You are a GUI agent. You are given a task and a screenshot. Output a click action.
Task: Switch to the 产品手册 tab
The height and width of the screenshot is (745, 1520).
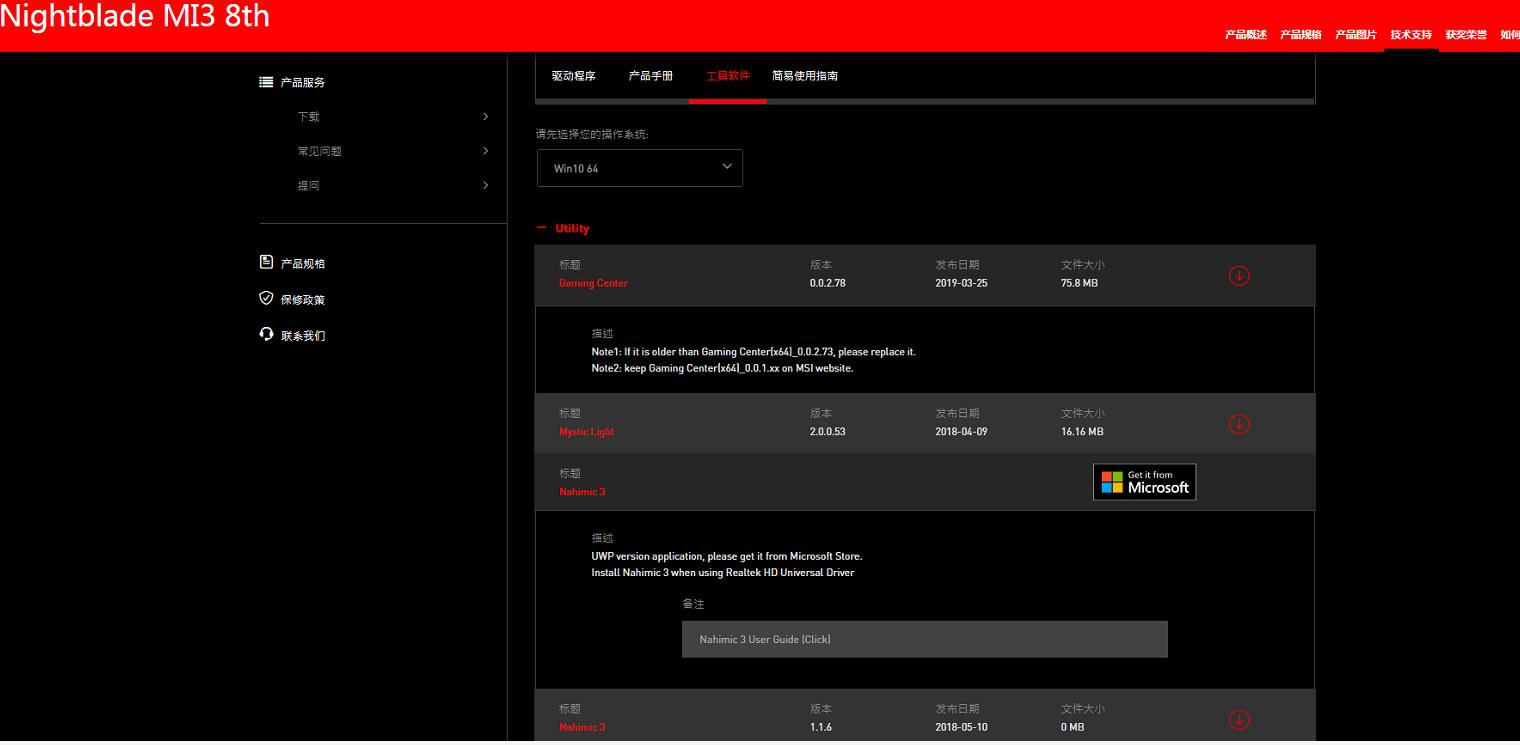[x=650, y=75]
